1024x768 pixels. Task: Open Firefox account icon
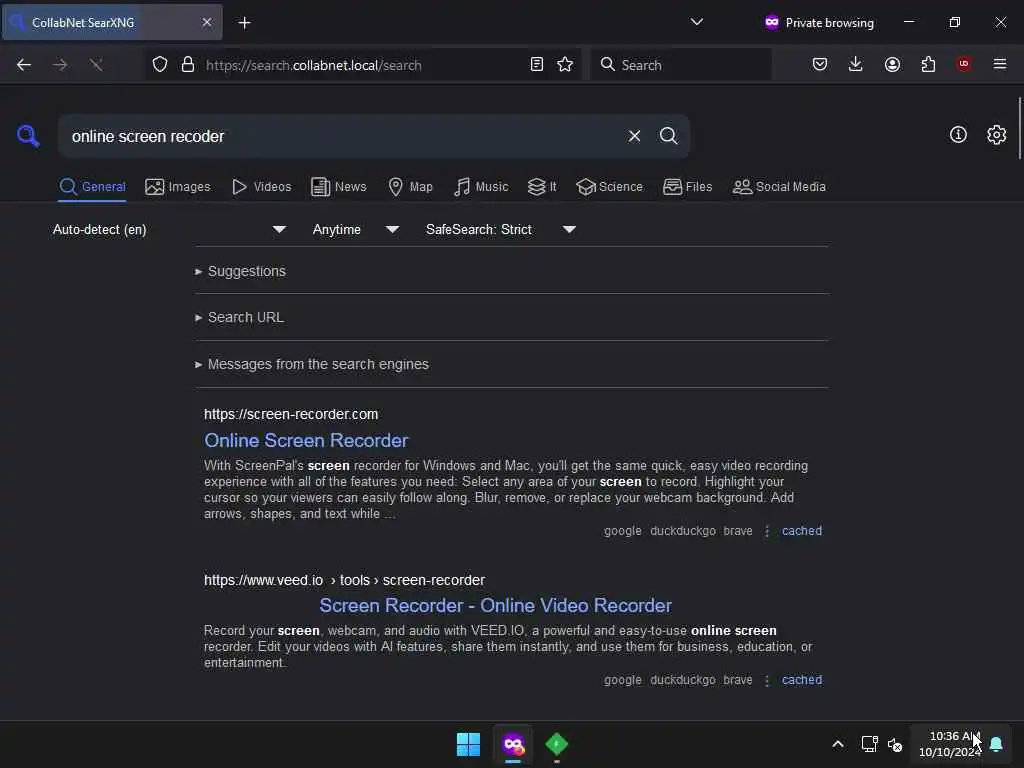[x=892, y=65]
